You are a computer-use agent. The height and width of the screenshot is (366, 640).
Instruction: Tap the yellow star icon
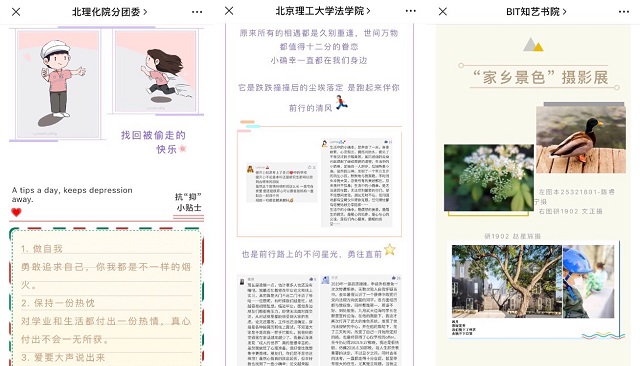point(390,249)
